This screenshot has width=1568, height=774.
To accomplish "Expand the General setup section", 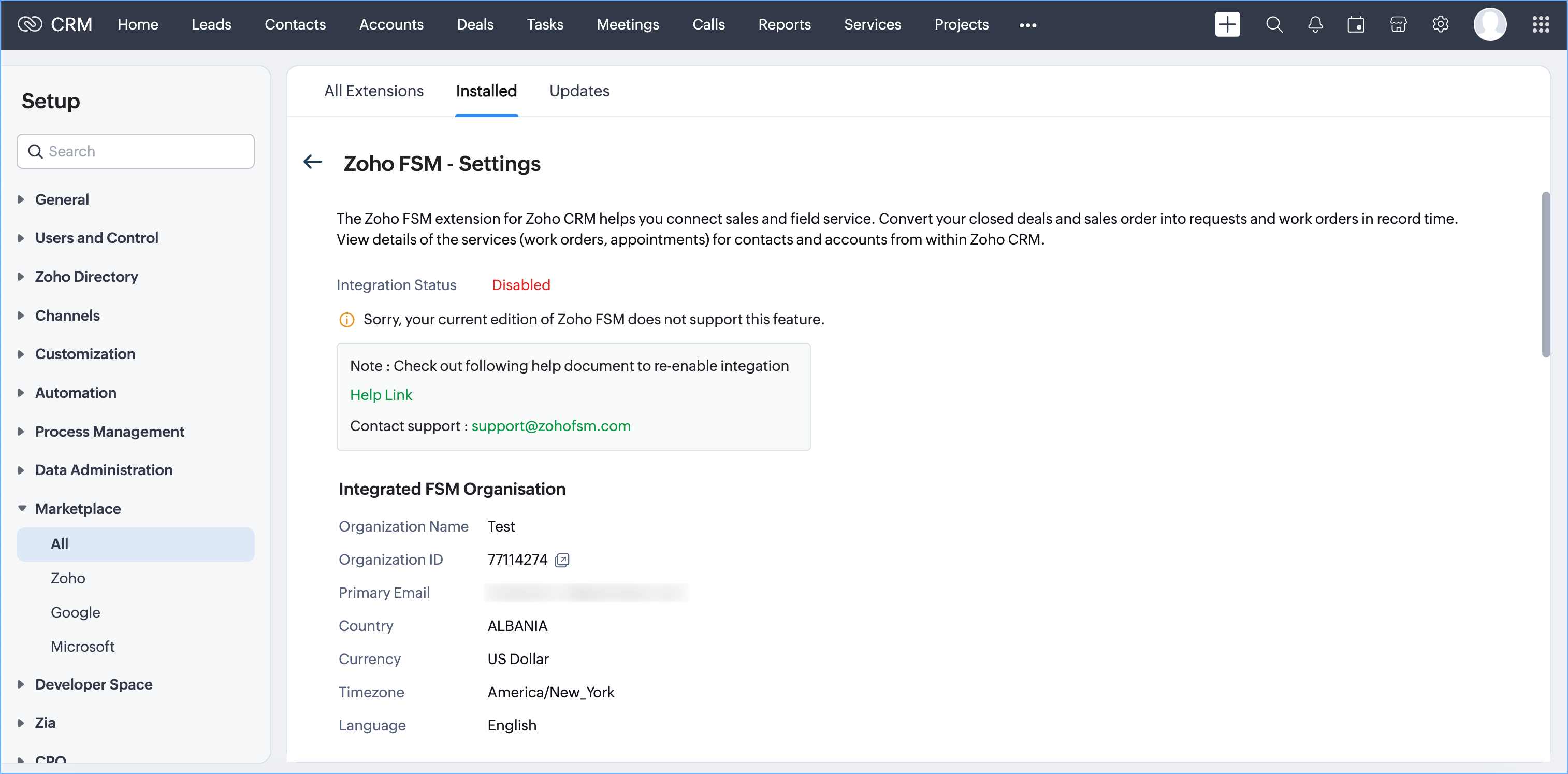I will 62,199.
